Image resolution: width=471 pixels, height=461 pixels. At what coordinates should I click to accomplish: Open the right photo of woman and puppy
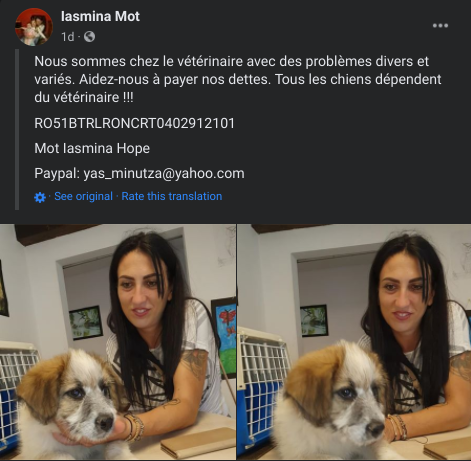pos(354,342)
